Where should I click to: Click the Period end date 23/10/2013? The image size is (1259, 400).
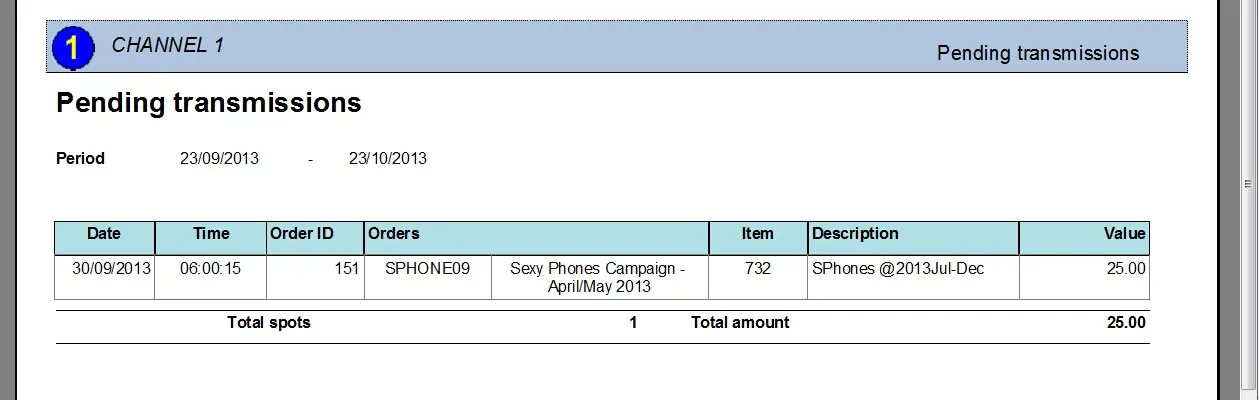pyautogui.click(x=387, y=158)
